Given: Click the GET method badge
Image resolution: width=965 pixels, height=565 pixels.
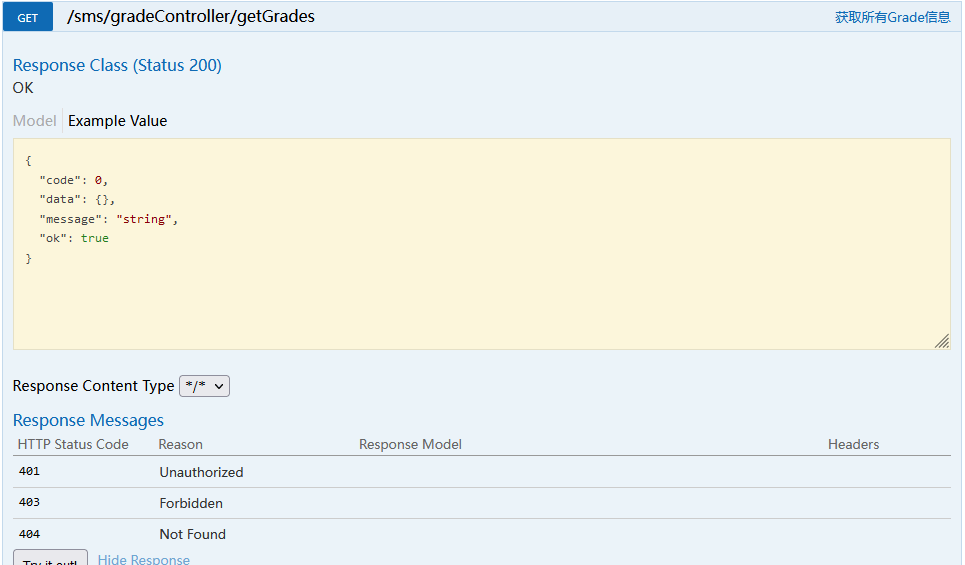Looking at the screenshot, I should coord(28,17).
